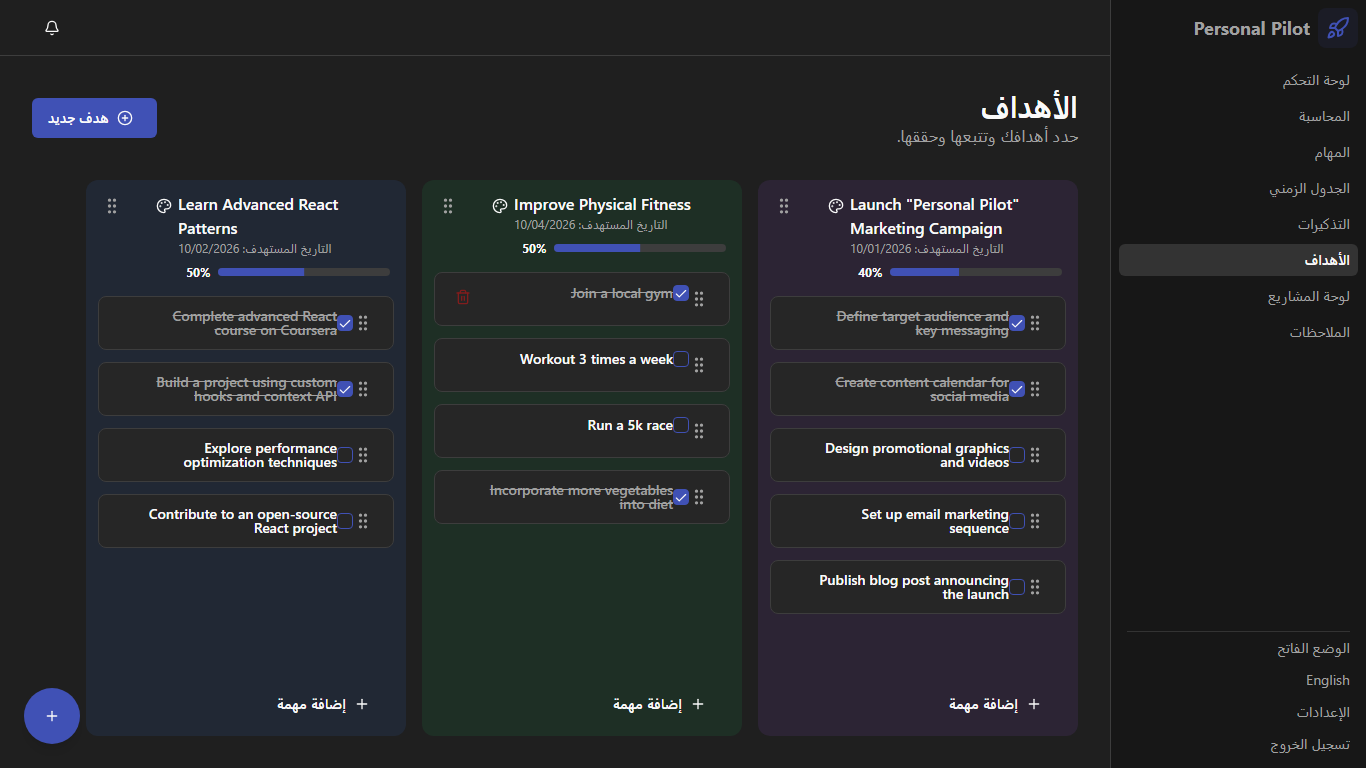Click the drag handle on Improve Physical Fitness card
This screenshot has width=1366, height=768.
point(448,206)
